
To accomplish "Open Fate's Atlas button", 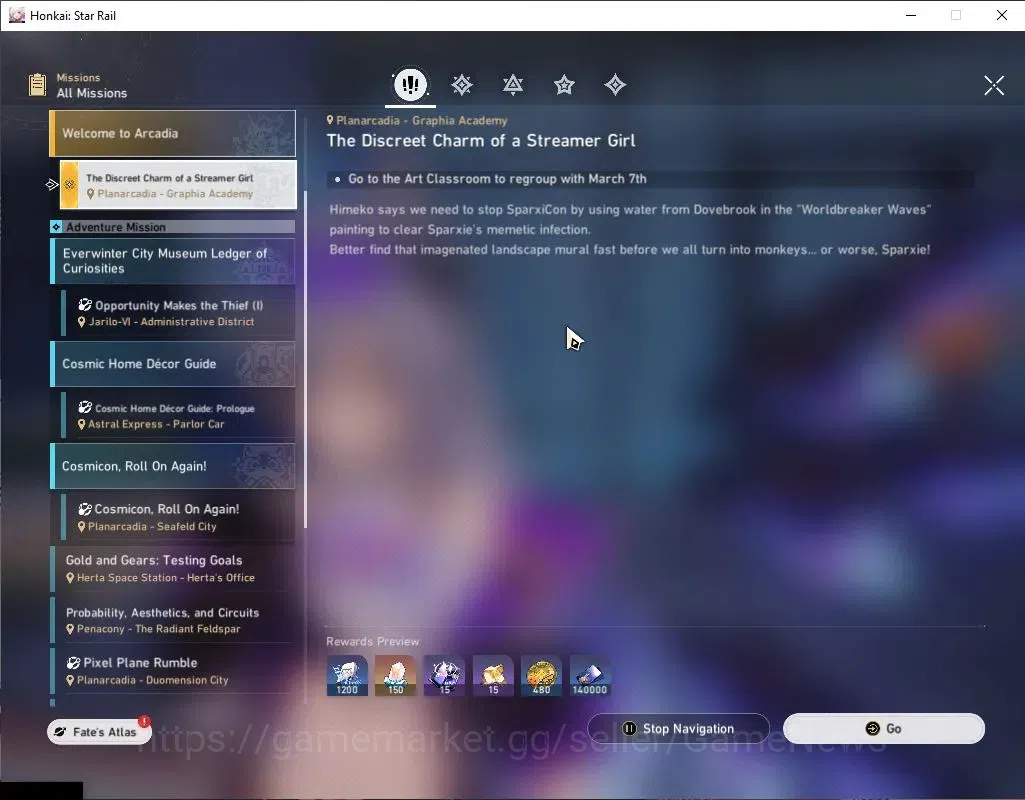I will click(99, 732).
